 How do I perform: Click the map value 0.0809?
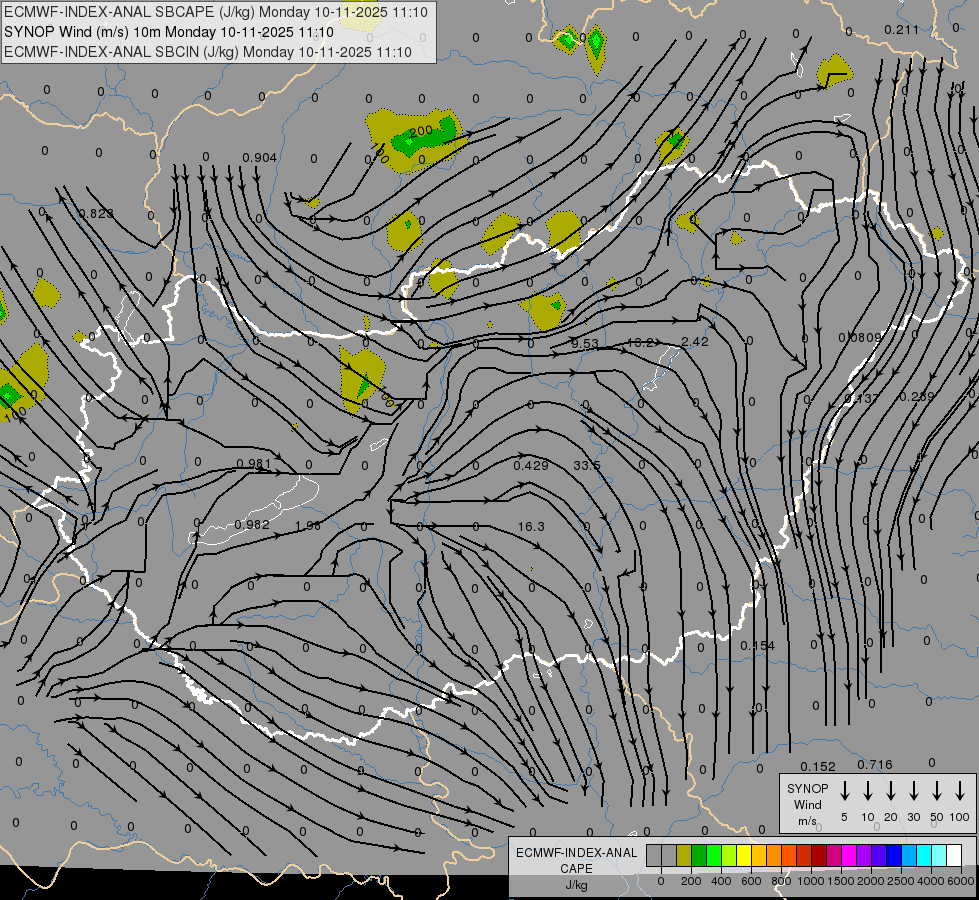click(x=860, y=337)
